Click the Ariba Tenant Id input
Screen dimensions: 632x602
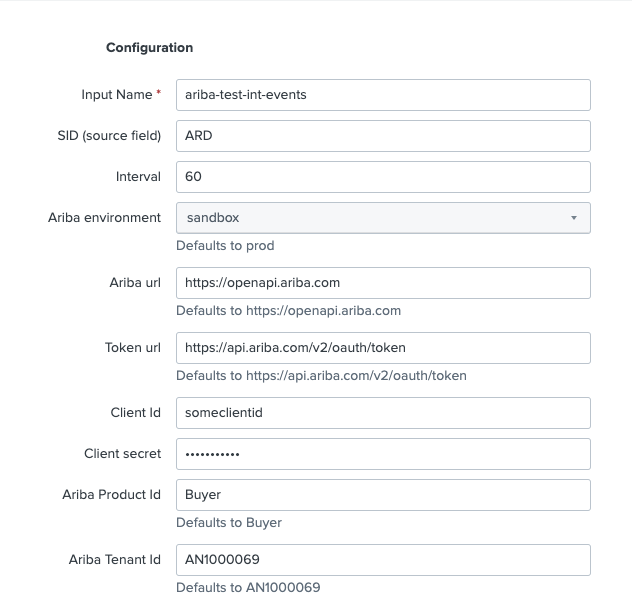pyautogui.click(x=383, y=560)
